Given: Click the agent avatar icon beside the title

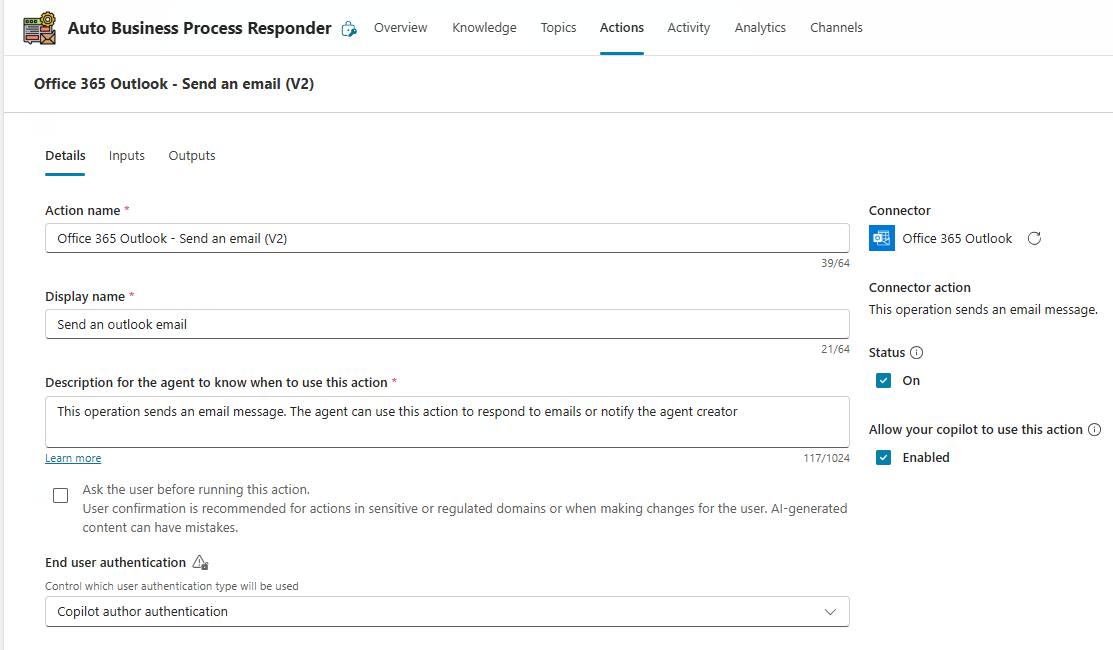Looking at the screenshot, I should pos(39,28).
